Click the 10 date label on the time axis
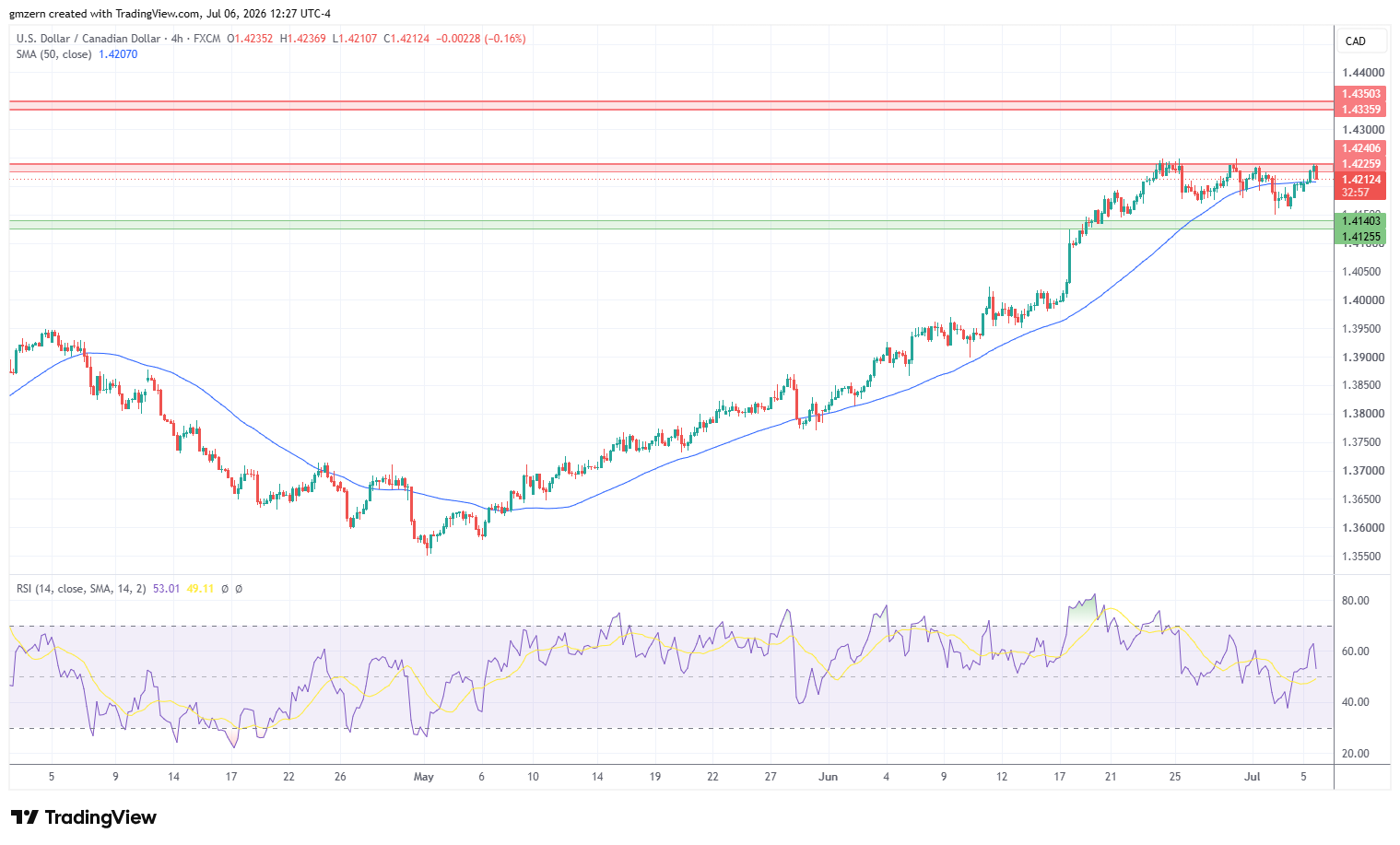This screenshot has height=845, width=1400. click(533, 777)
